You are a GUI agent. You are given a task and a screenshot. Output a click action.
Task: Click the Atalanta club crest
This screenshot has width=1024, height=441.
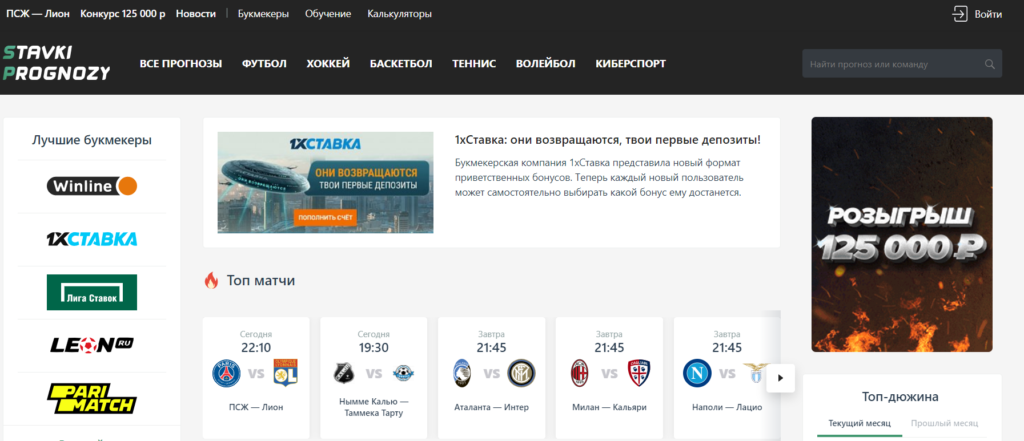[463, 373]
